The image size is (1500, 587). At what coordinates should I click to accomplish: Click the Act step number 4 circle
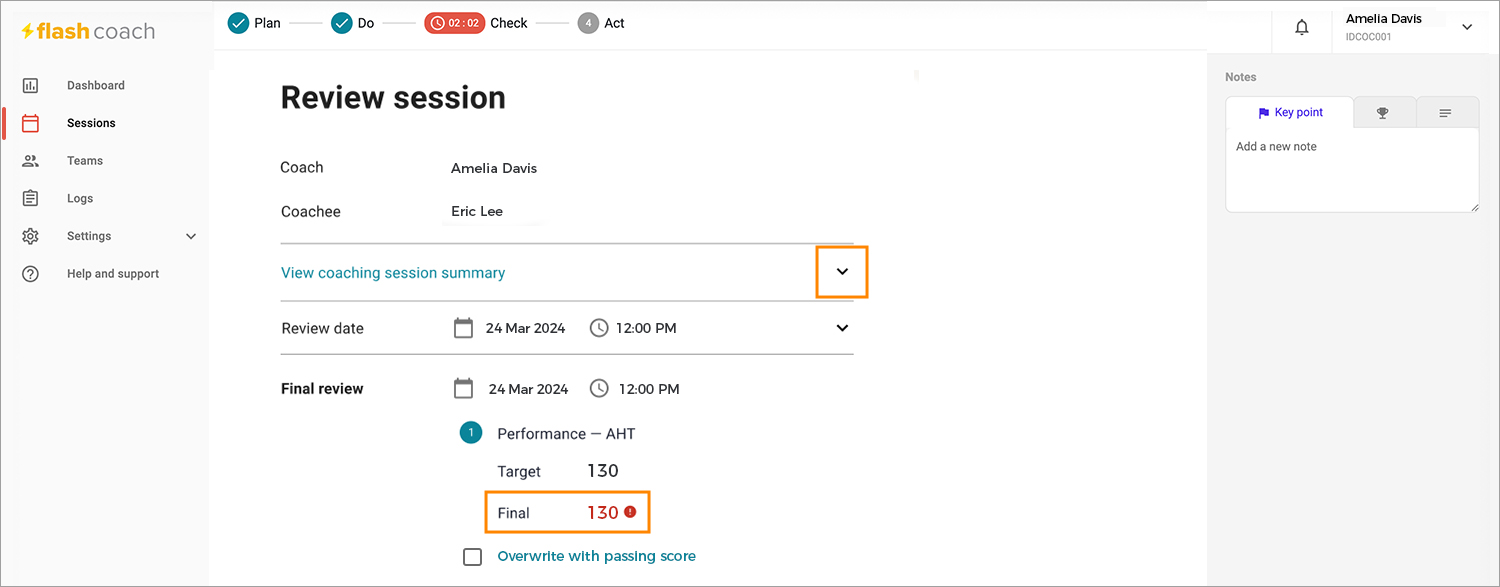coord(588,23)
